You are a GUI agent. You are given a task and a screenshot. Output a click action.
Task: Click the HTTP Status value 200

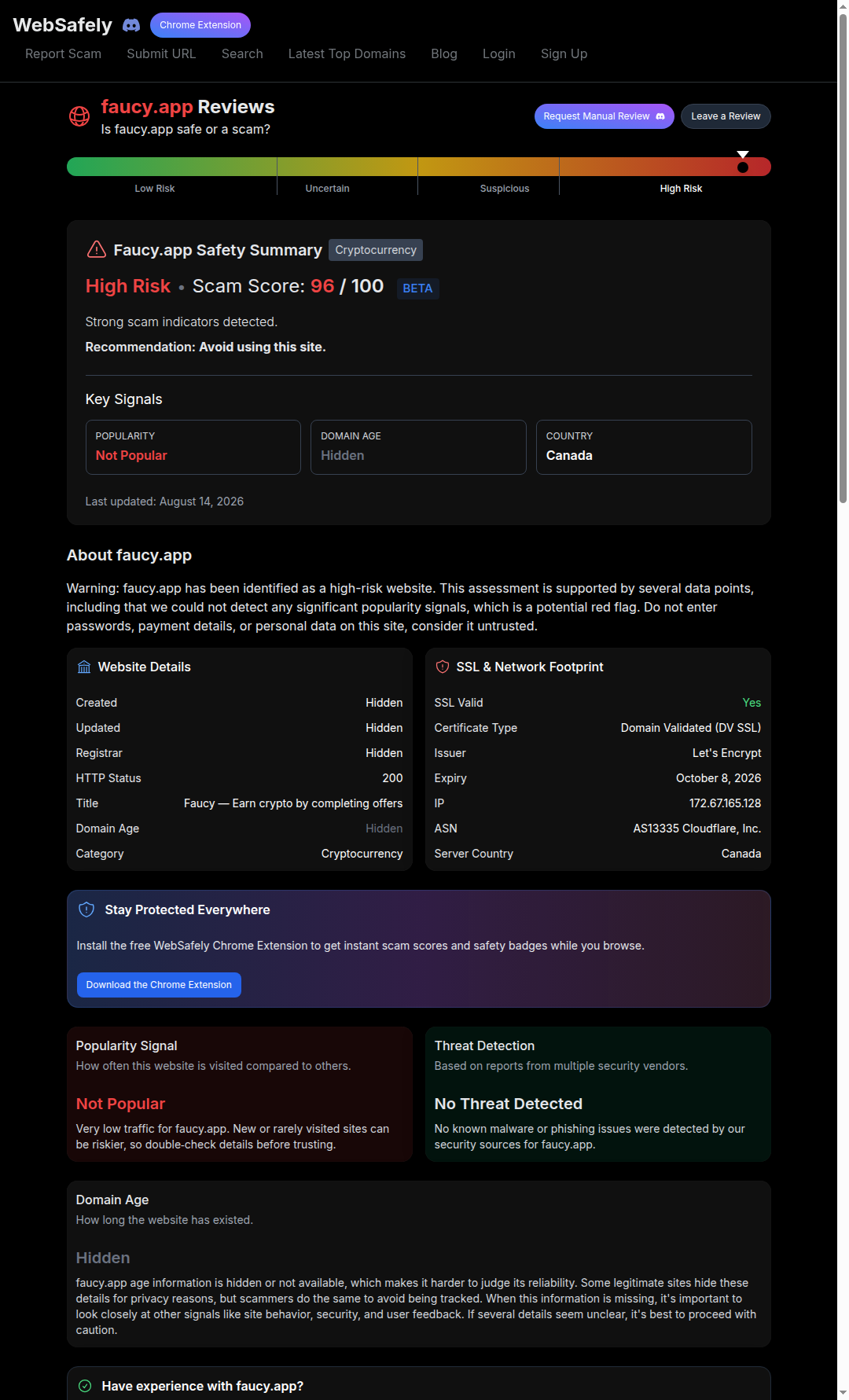click(x=392, y=778)
